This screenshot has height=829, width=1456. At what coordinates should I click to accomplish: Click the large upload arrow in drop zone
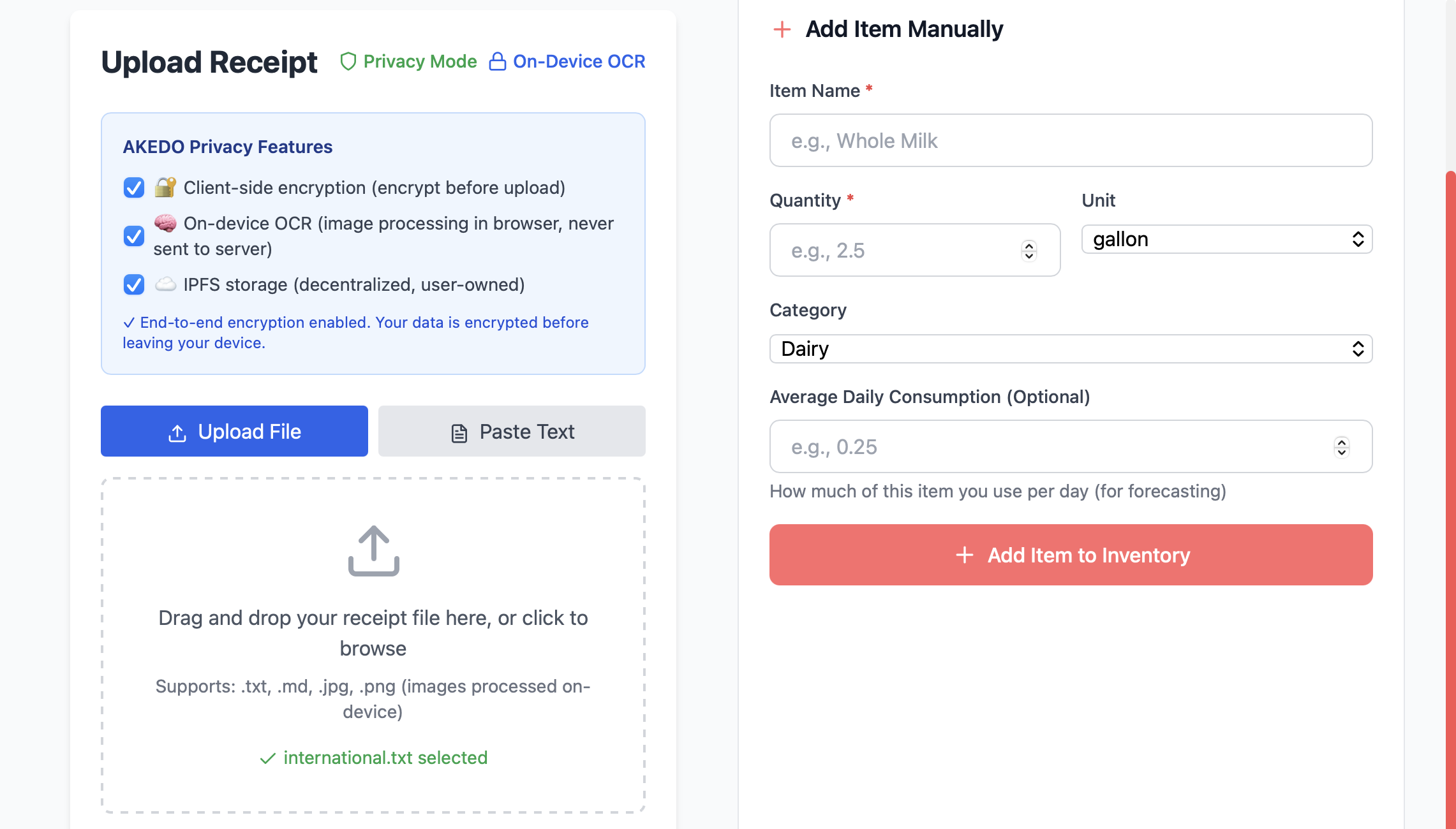373,550
